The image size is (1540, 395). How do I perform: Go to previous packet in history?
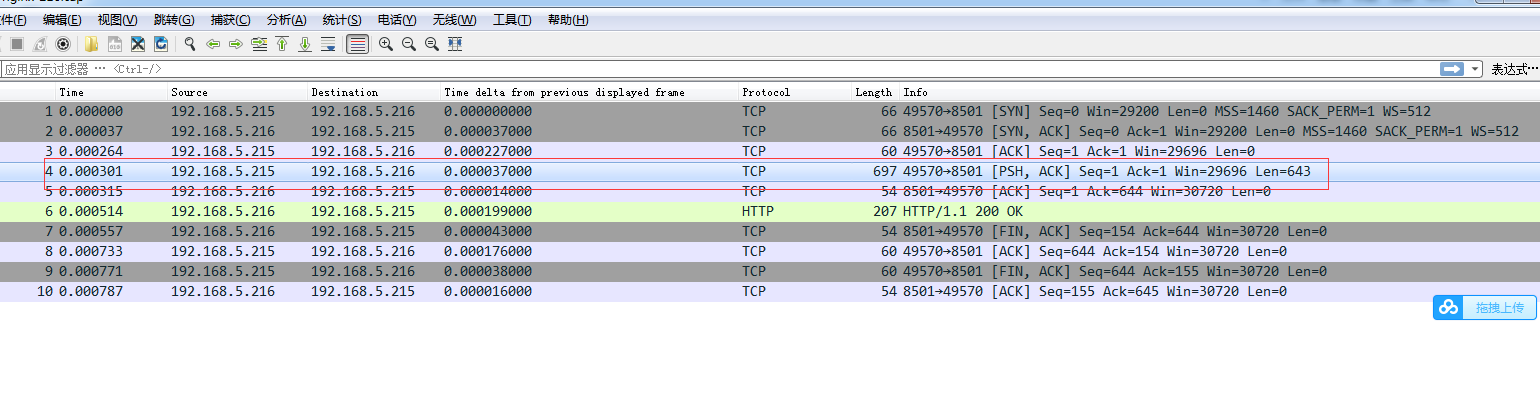213,44
